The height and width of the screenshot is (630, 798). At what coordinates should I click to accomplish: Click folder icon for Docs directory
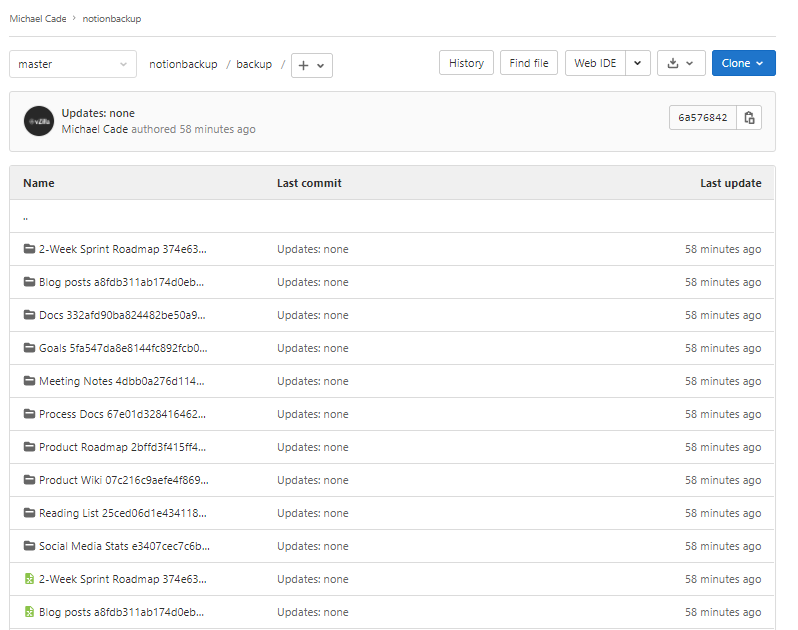[x=29, y=315]
